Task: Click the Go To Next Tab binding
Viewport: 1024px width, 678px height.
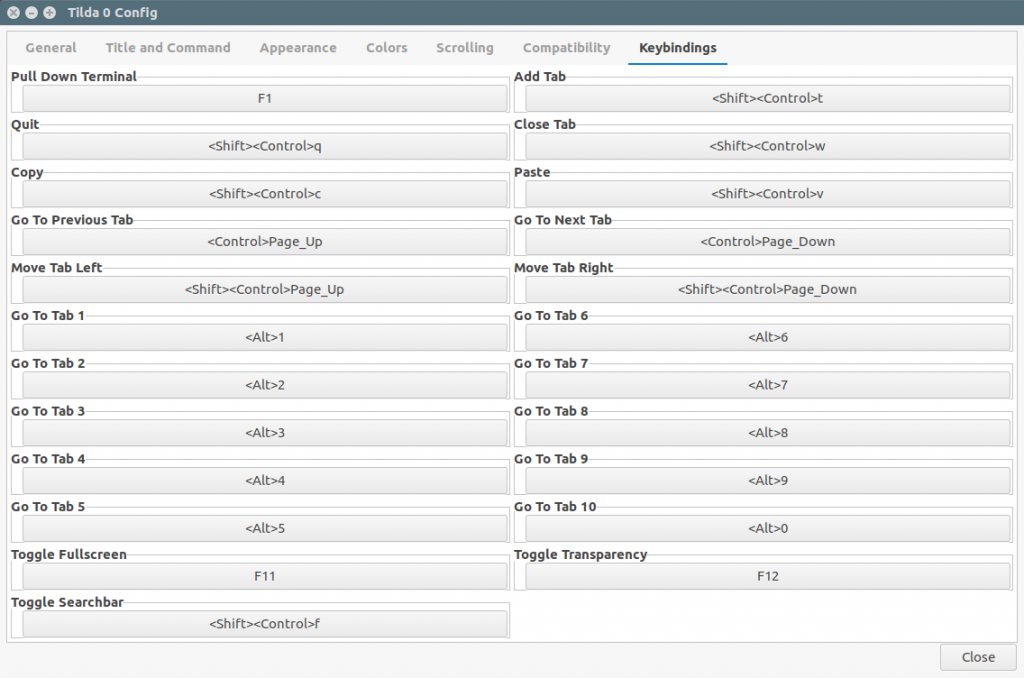Action: point(767,242)
